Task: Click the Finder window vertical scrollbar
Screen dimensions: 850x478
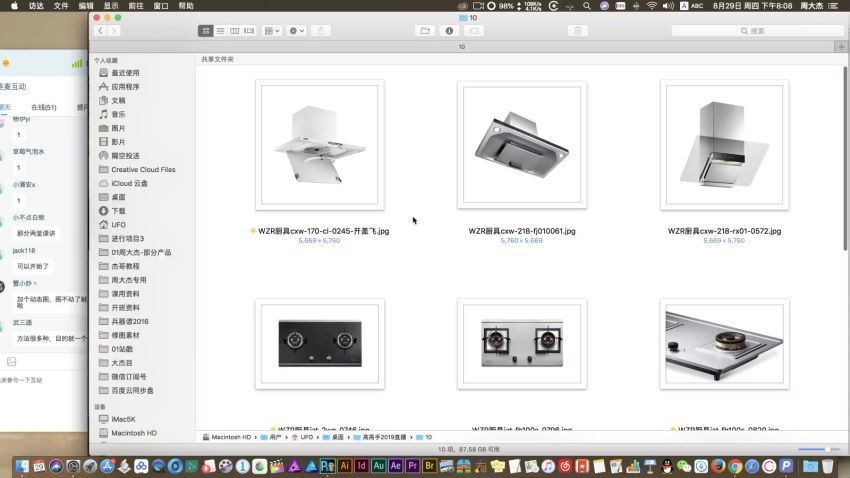Action: pyautogui.click(x=845, y=157)
